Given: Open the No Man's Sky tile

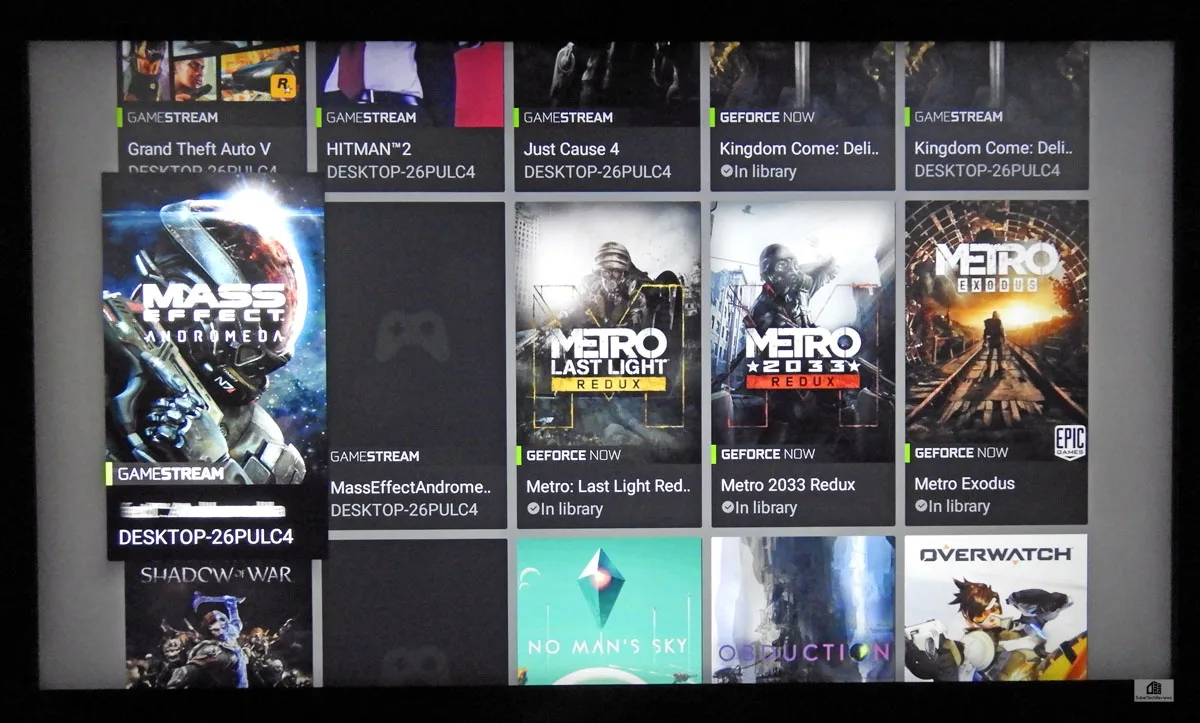Looking at the screenshot, I should coord(609,610).
